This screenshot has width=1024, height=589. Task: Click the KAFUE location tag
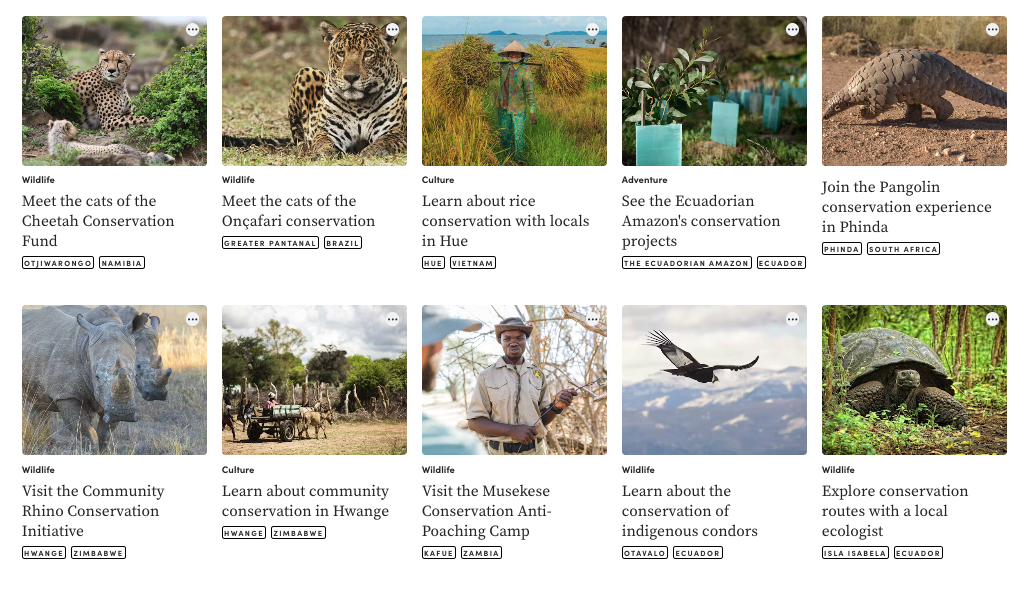point(439,553)
